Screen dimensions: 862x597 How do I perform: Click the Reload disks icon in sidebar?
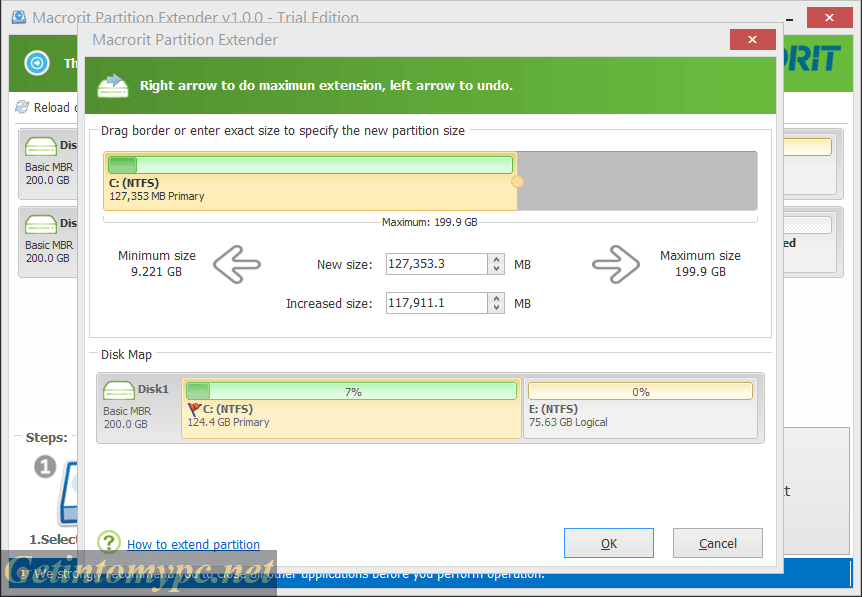[22, 107]
